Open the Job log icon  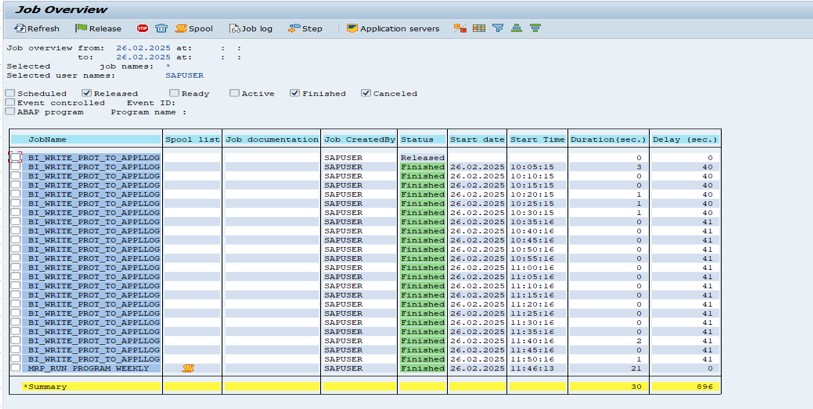(235, 29)
